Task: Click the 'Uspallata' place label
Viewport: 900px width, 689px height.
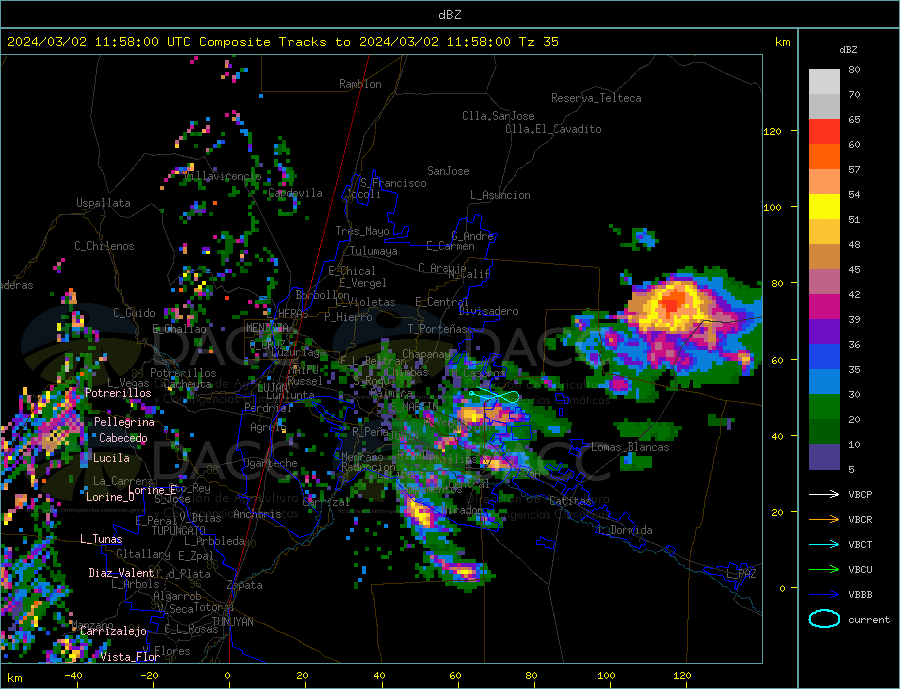Action: 103,203
